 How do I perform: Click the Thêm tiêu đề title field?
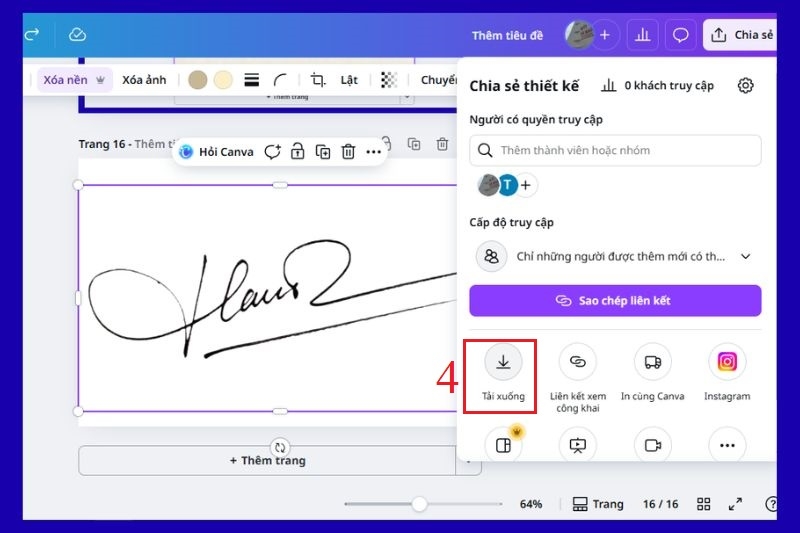click(x=507, y=35)
